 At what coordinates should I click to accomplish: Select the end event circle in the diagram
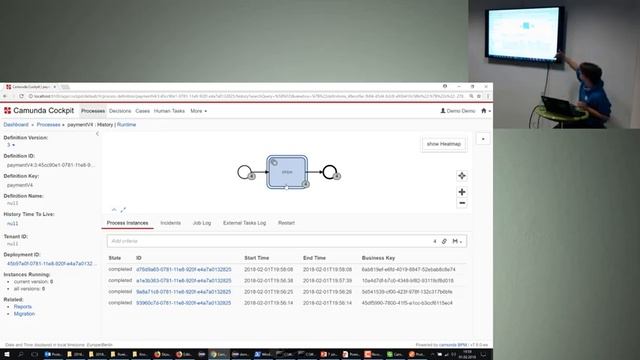329,172
